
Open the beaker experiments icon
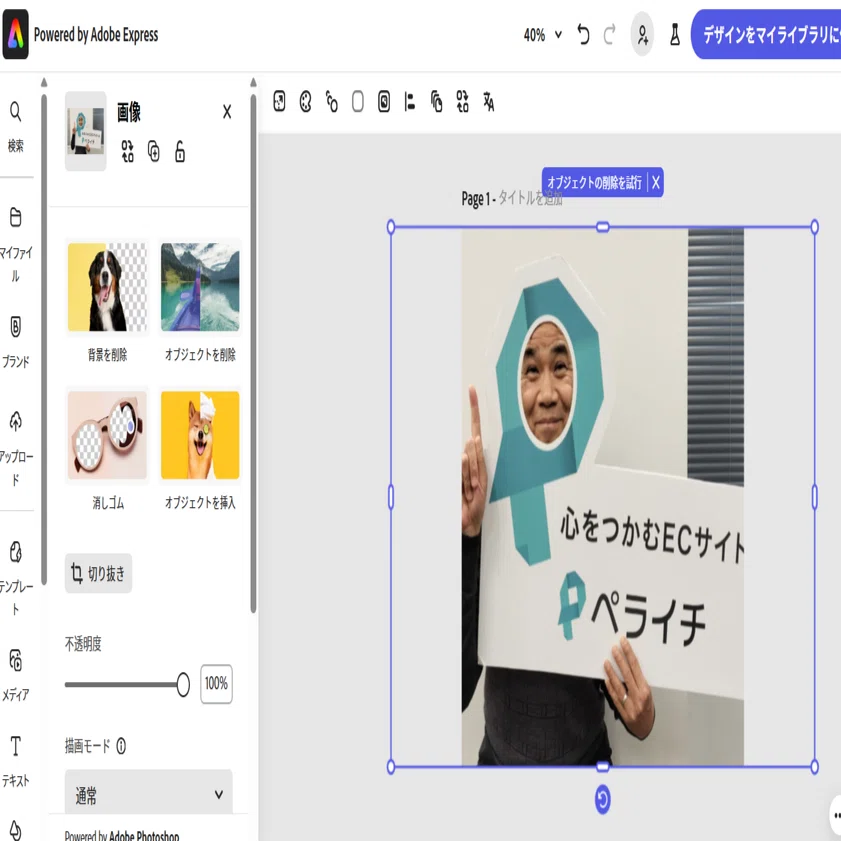pyautogui.click(x=675, y=35)
